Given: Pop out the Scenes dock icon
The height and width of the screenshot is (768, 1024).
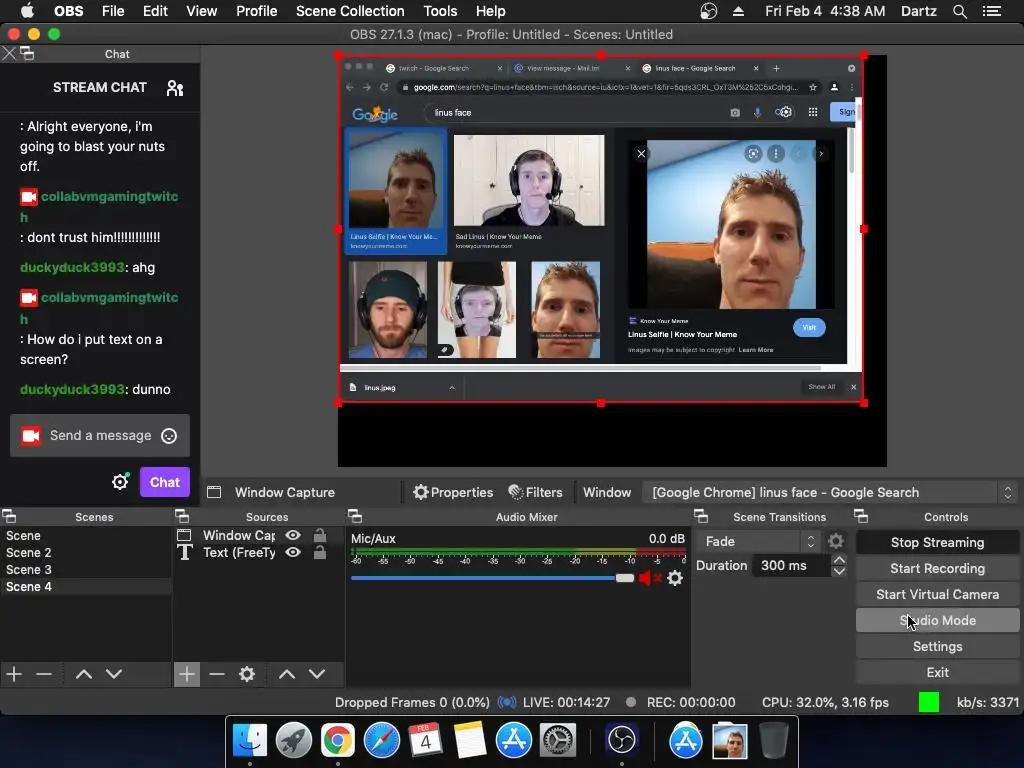Looking at the screenshot, I should pos(9,517).
